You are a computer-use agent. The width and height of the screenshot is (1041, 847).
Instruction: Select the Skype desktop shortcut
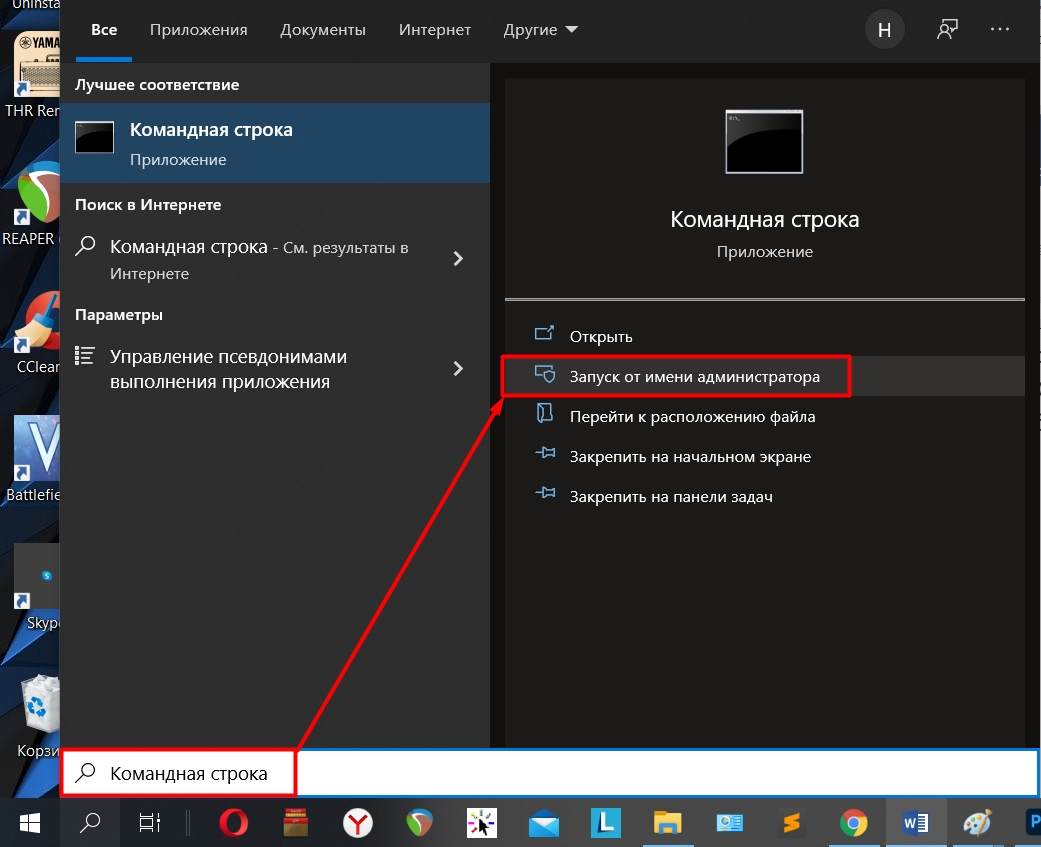pyautogui.click(x=37, y=587)
